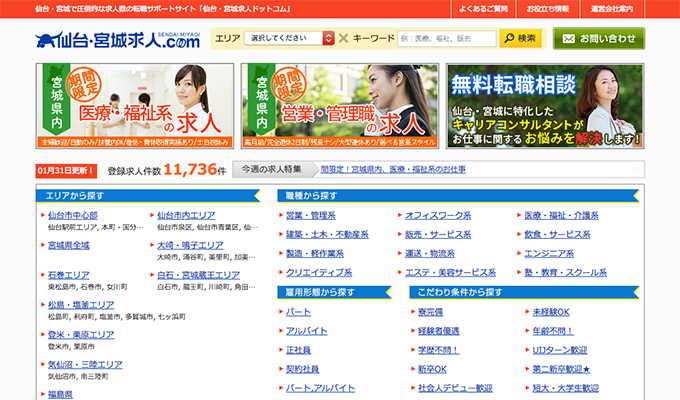Choose 未経験OK condition link
The image size is (680, 400).
551,312
